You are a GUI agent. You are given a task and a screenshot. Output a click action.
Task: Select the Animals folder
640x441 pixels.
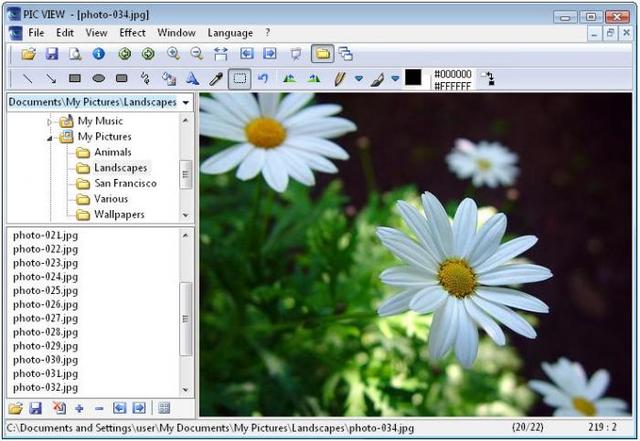(113, 152)
